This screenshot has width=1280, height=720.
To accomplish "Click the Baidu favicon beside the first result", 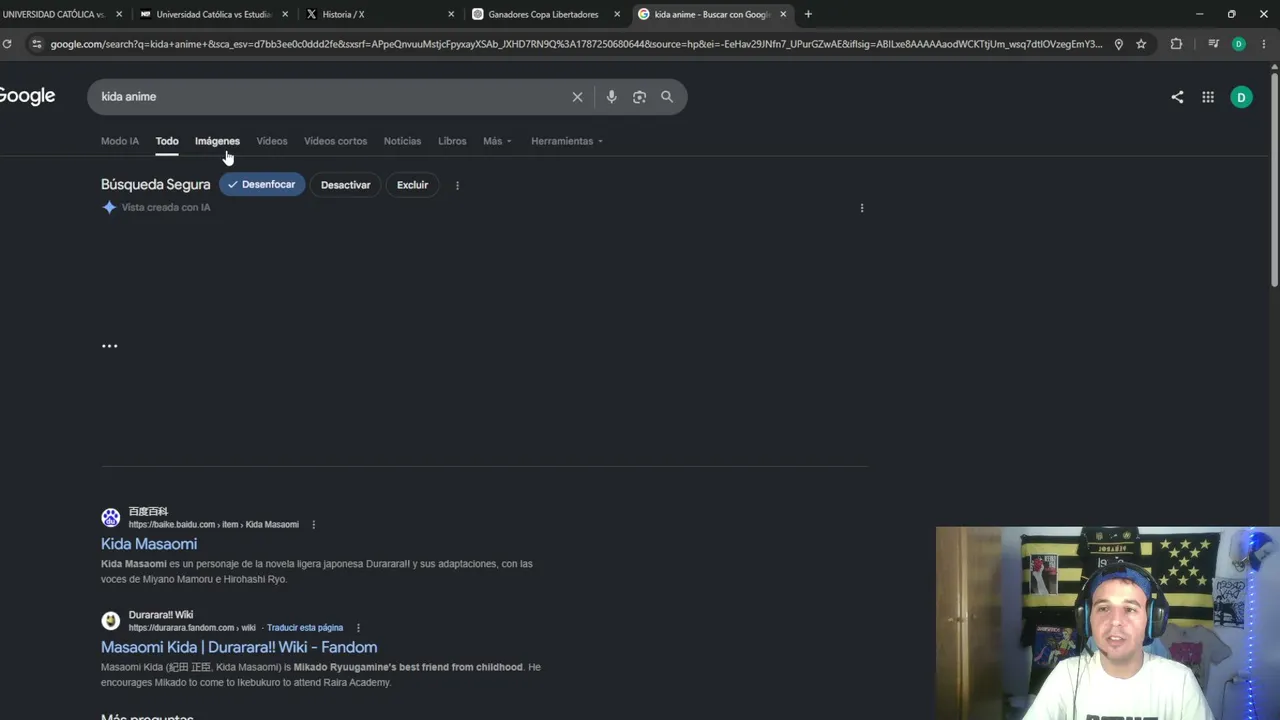I will click(x=110, y=517).
